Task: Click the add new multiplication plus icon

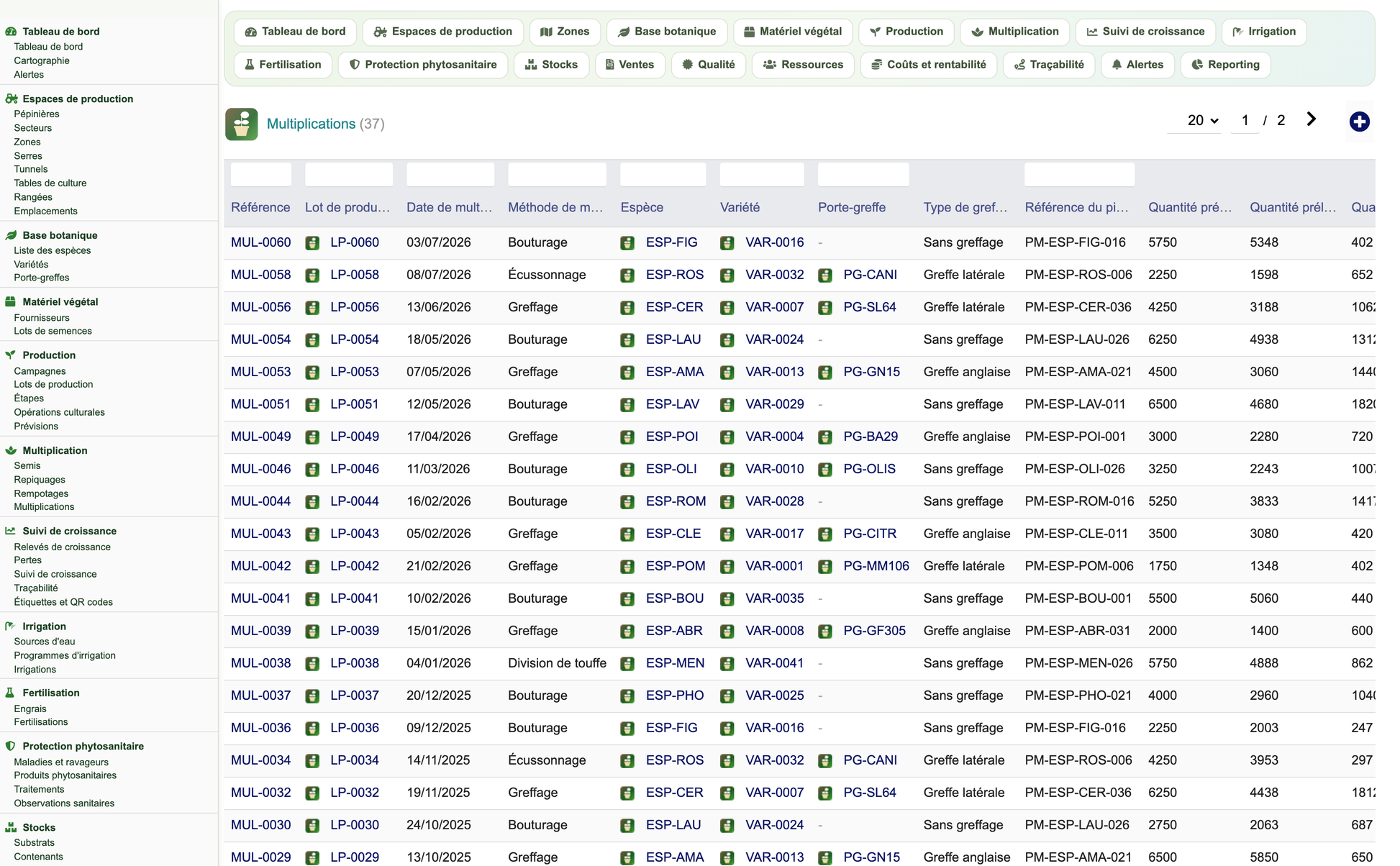Action: point(1359,122)
